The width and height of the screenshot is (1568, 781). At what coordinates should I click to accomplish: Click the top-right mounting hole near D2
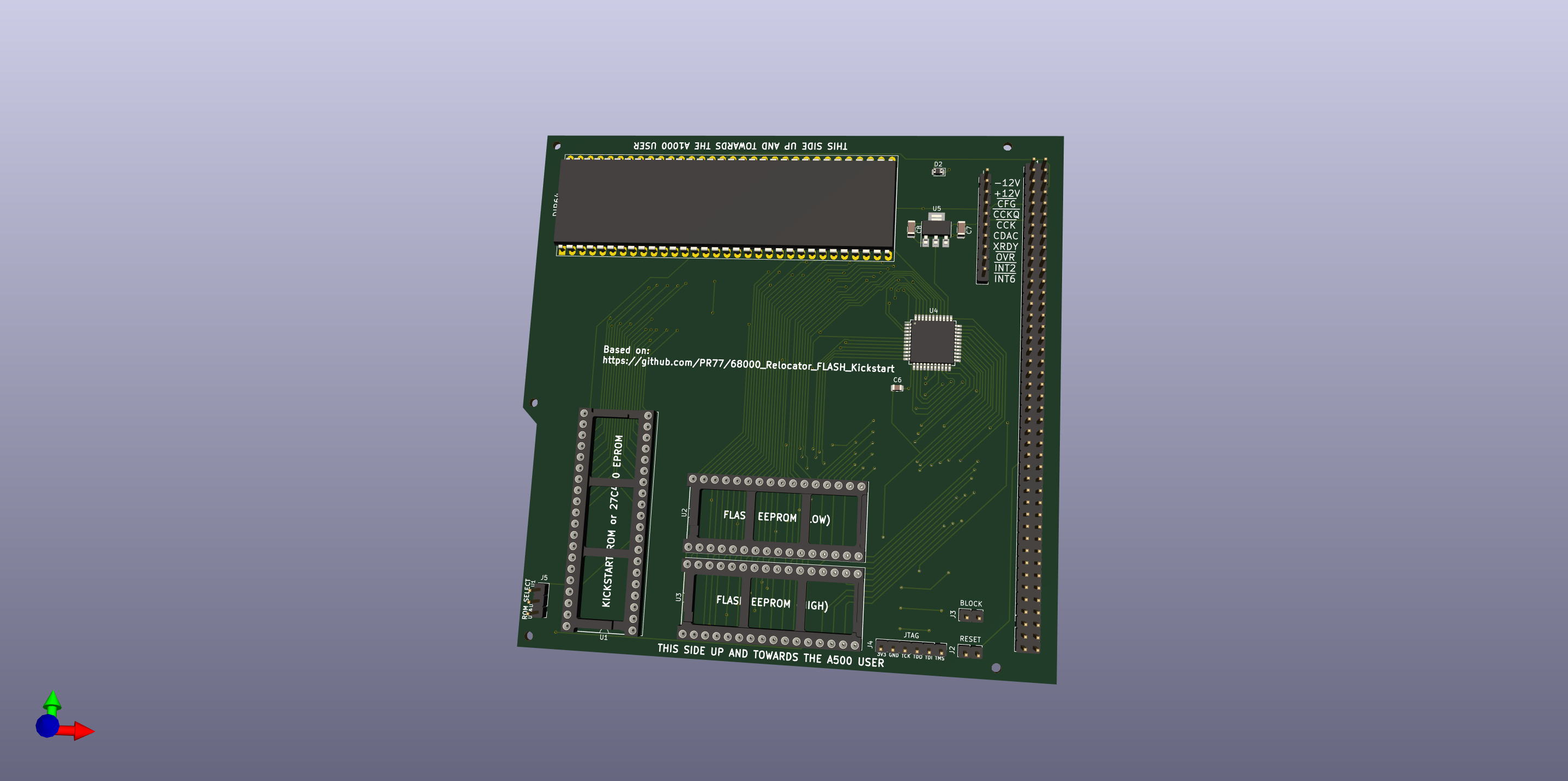coord(1008,147)
